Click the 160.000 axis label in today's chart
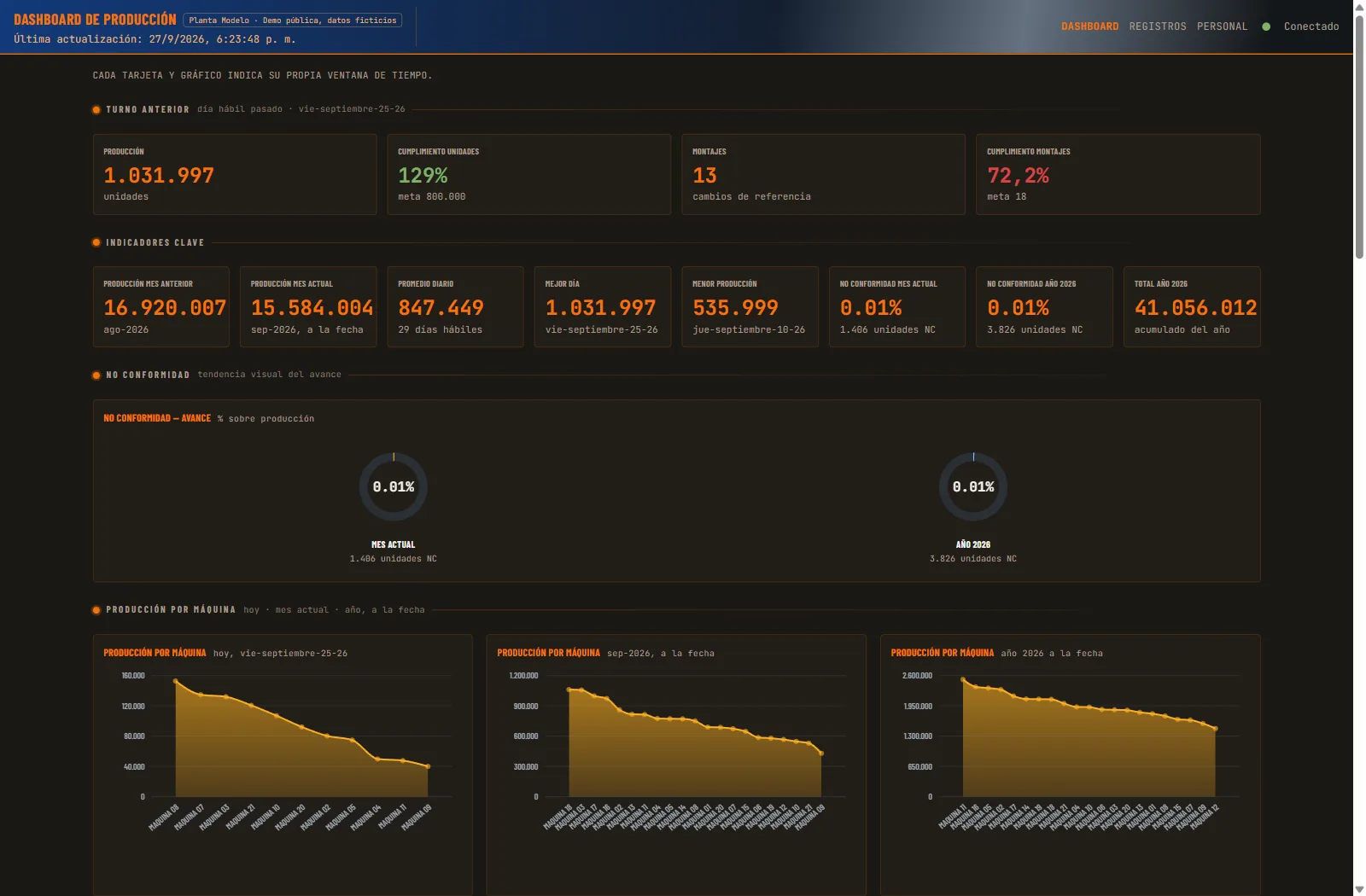 click(x=133, y=676)
